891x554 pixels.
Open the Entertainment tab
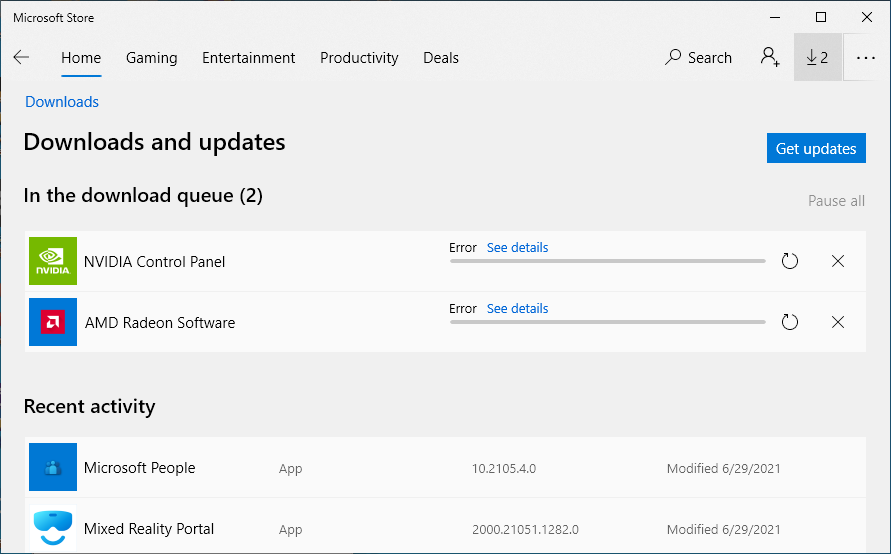pos(248,57)
